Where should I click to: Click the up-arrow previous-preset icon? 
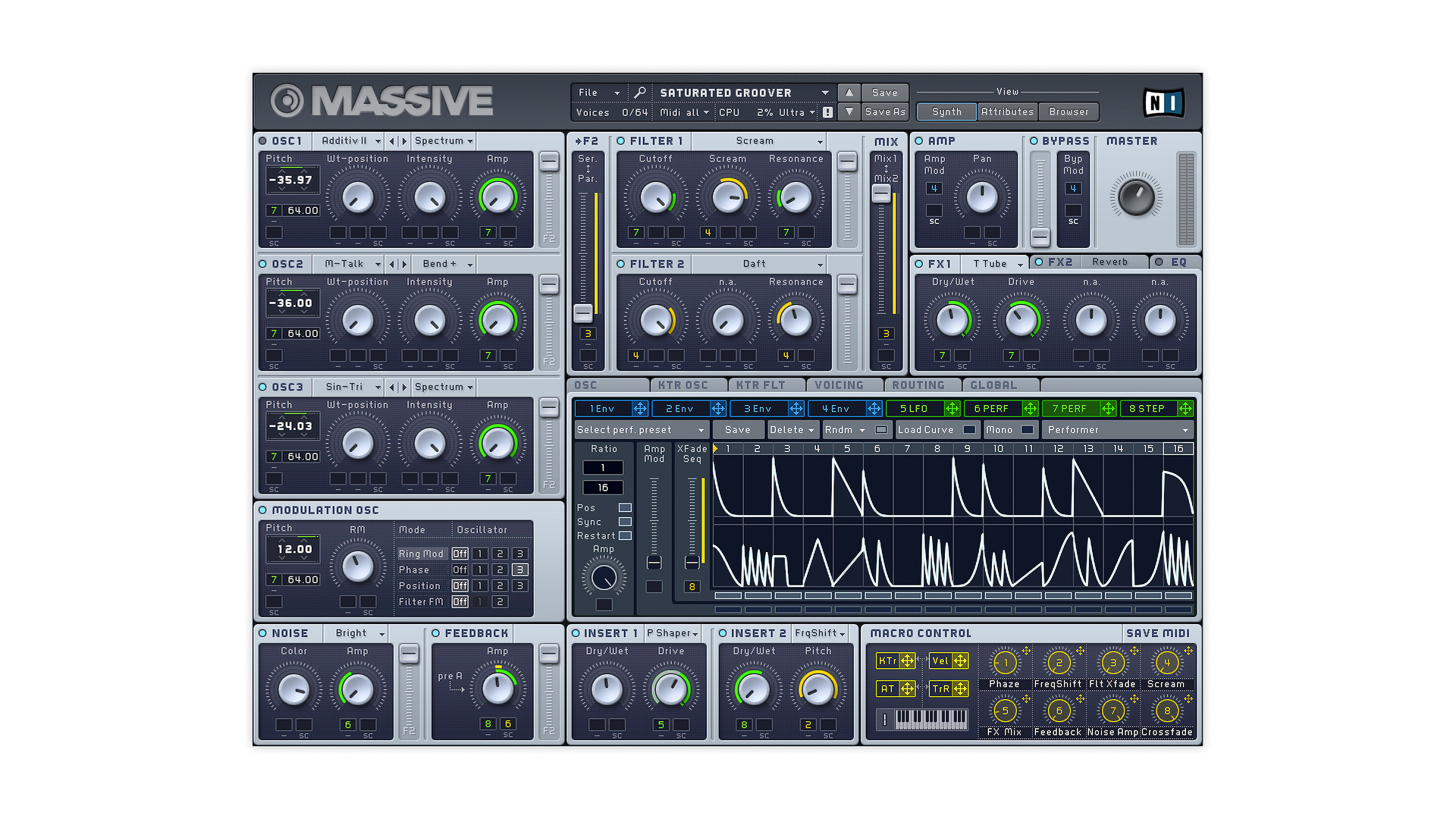[849, 92]
